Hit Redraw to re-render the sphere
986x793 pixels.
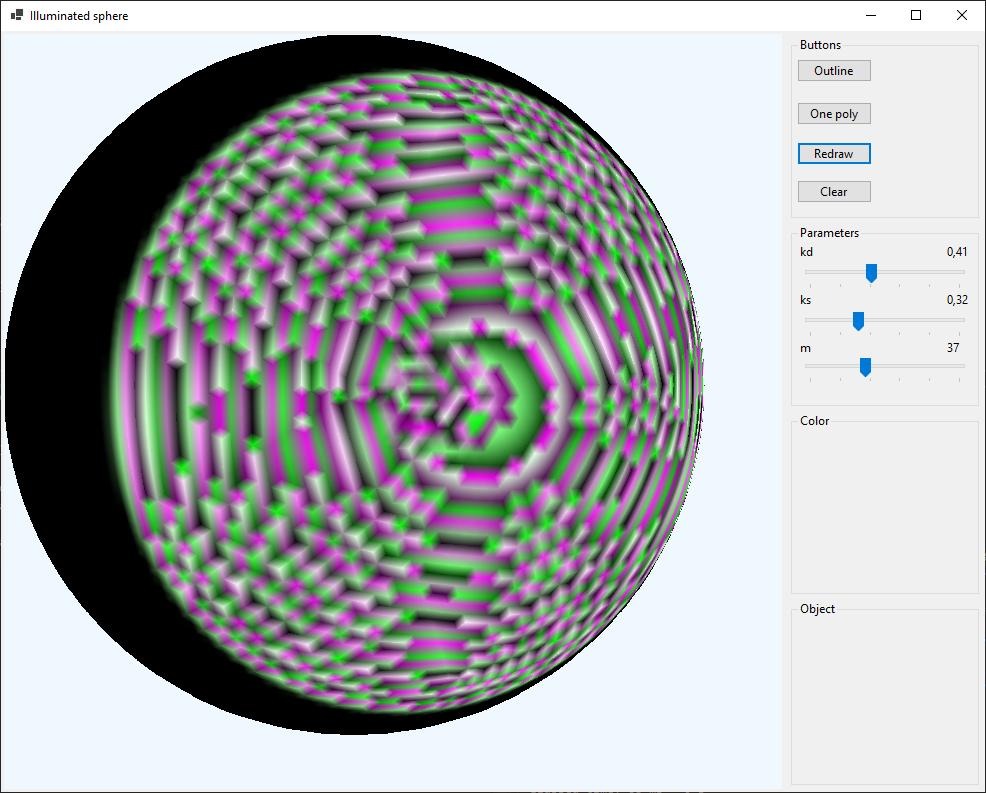click(834, 154)
